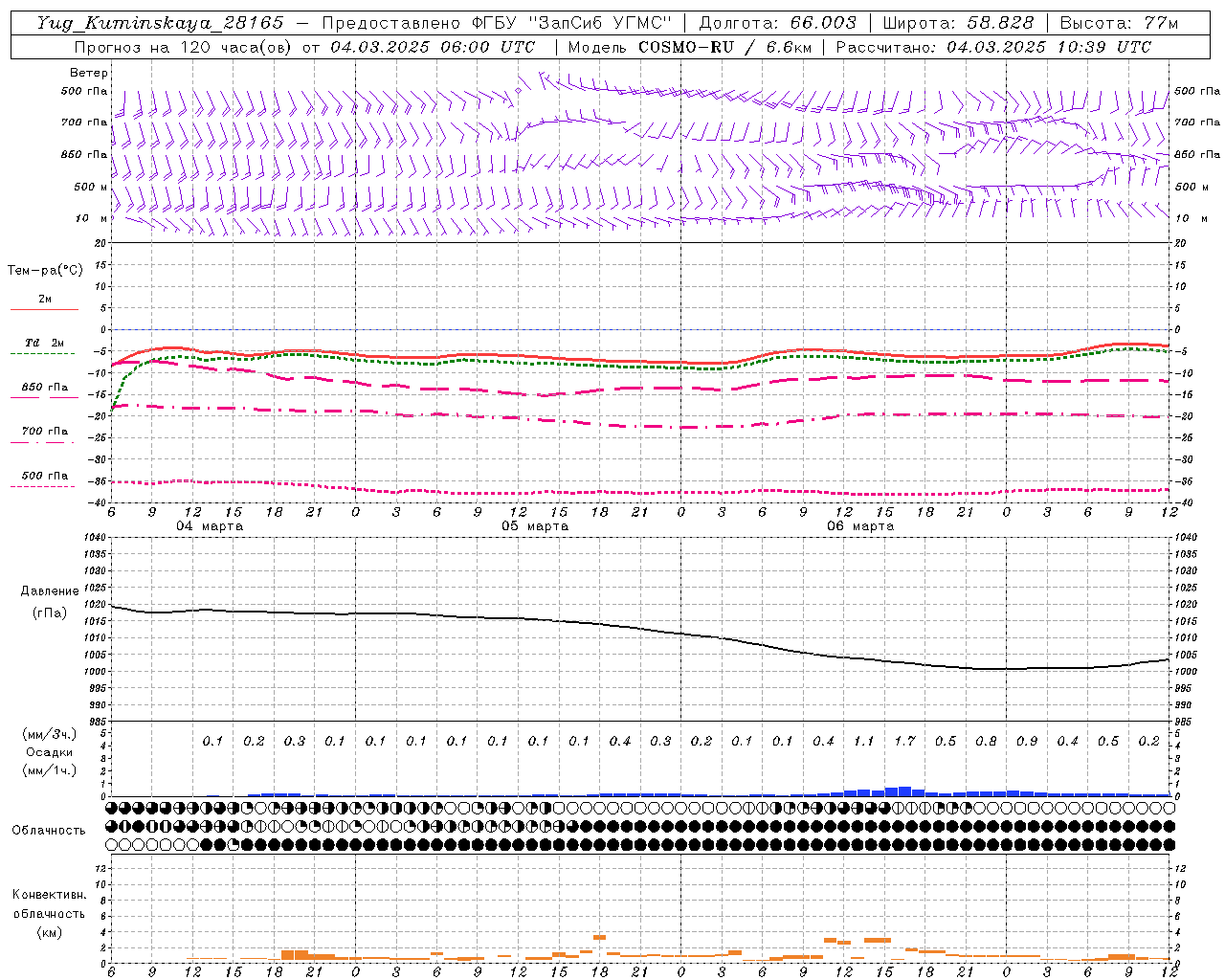
Task: Click '850 гПа' temperature legend entry
Action: click(44, 388)
